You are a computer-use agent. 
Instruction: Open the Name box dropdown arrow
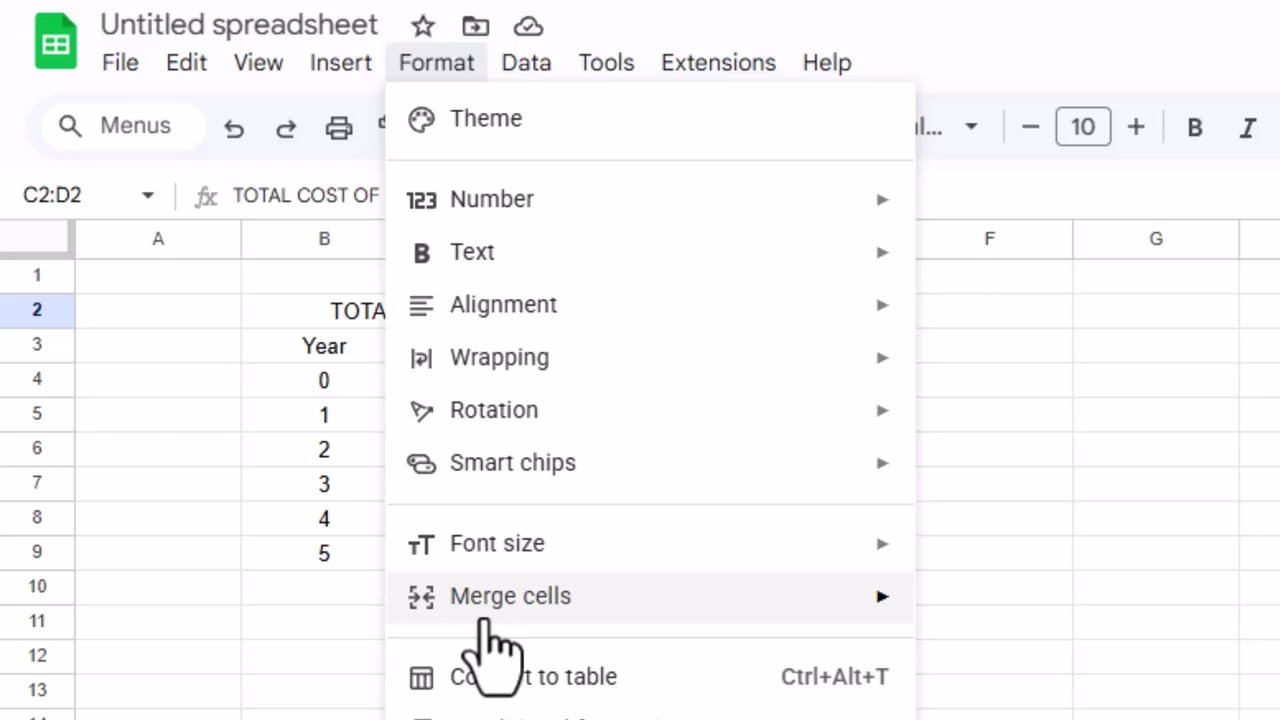pos(148,195)
